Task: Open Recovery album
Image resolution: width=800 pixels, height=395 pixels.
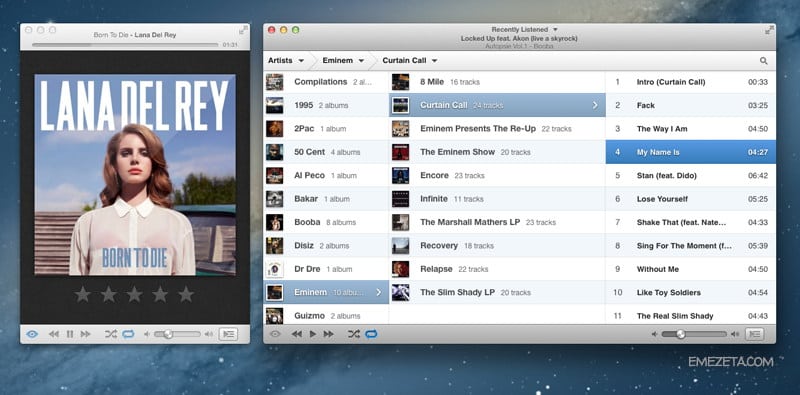Action: [497, 245]
